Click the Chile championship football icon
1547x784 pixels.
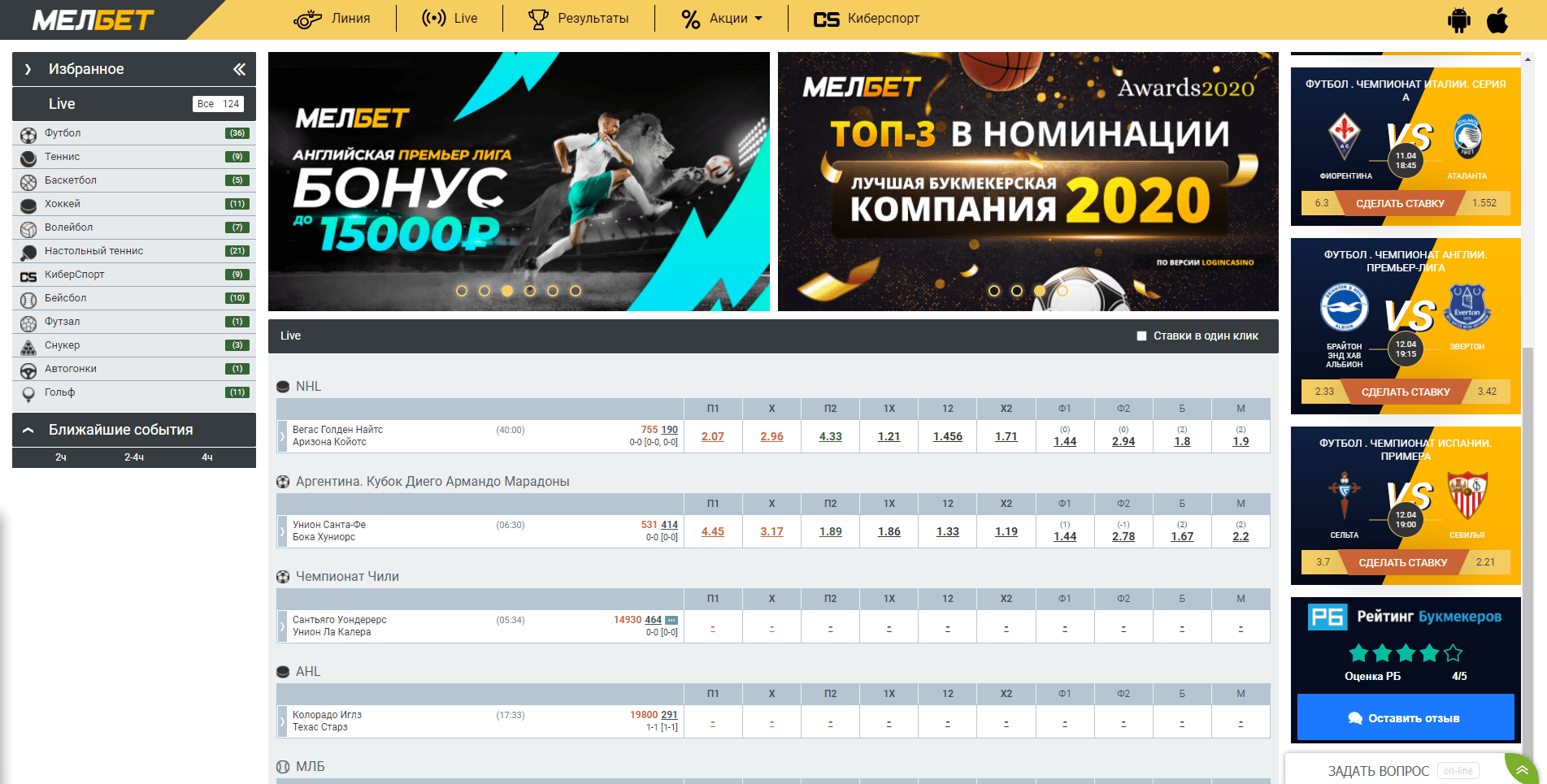(283, 577)
